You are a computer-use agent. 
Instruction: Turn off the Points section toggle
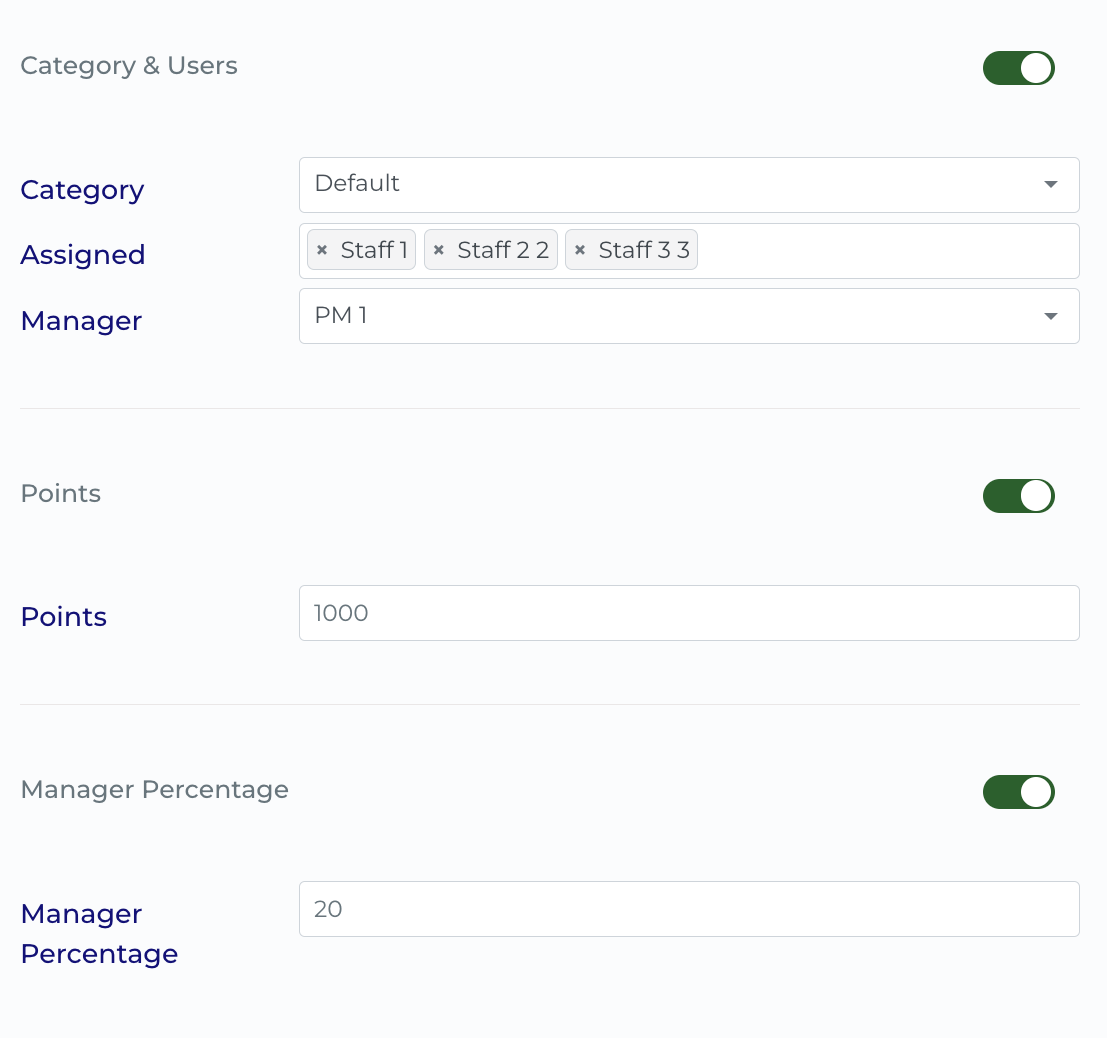1018,496
